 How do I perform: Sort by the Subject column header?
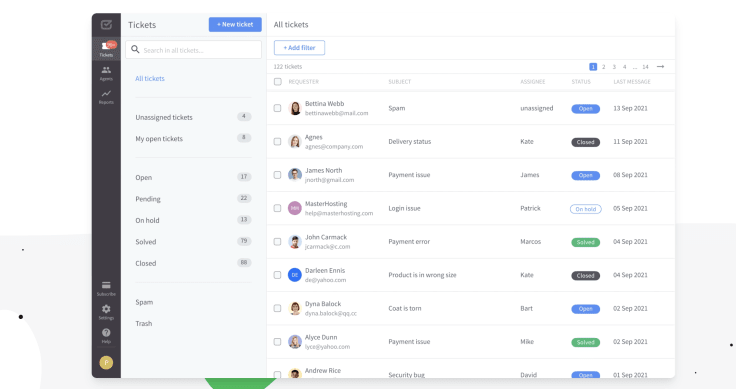[x=399, y=82]
